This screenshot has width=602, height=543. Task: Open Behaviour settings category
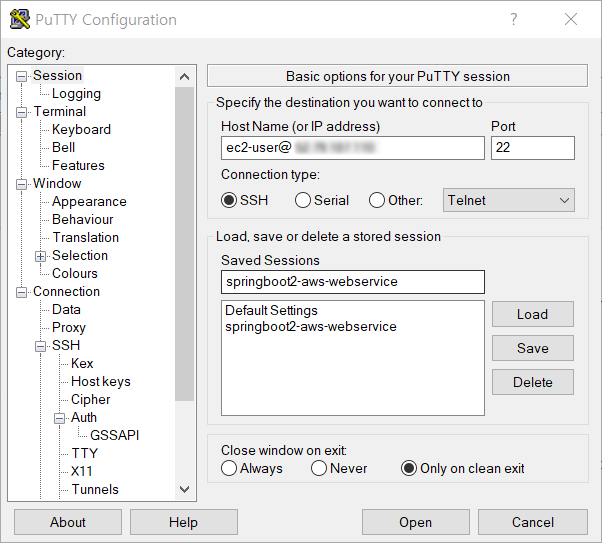coord(83,220)
